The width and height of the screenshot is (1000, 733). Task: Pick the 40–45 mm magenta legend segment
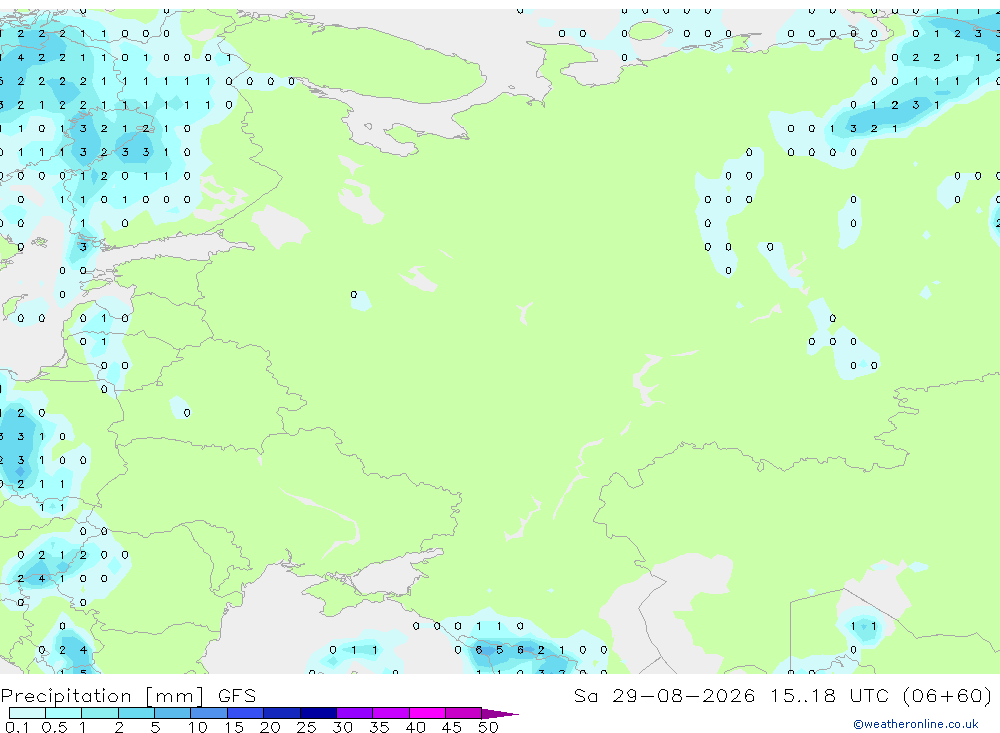(x=427, y=713)
